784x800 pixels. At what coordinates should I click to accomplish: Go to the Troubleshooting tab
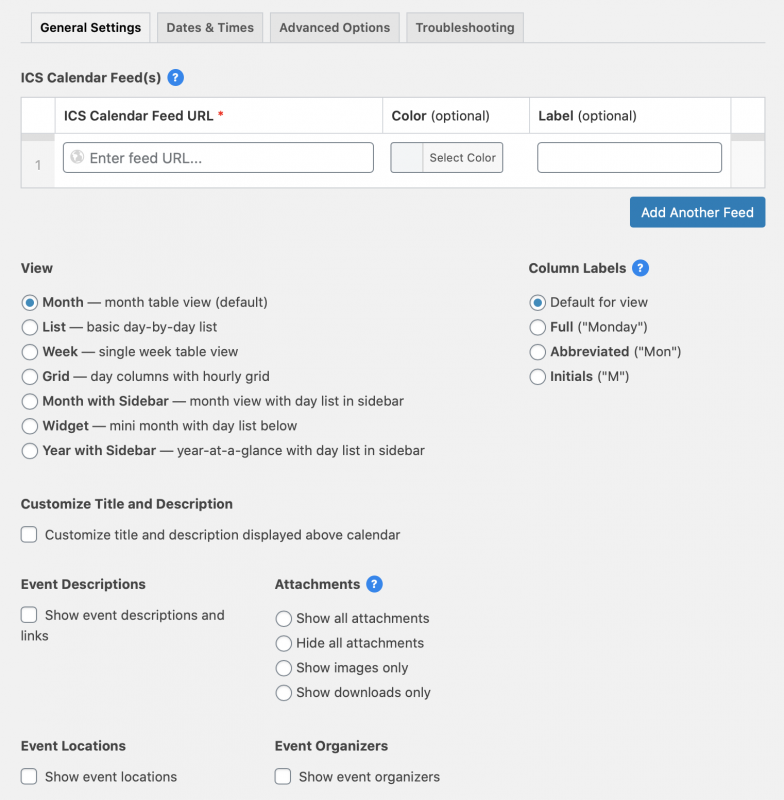(464, 27)
